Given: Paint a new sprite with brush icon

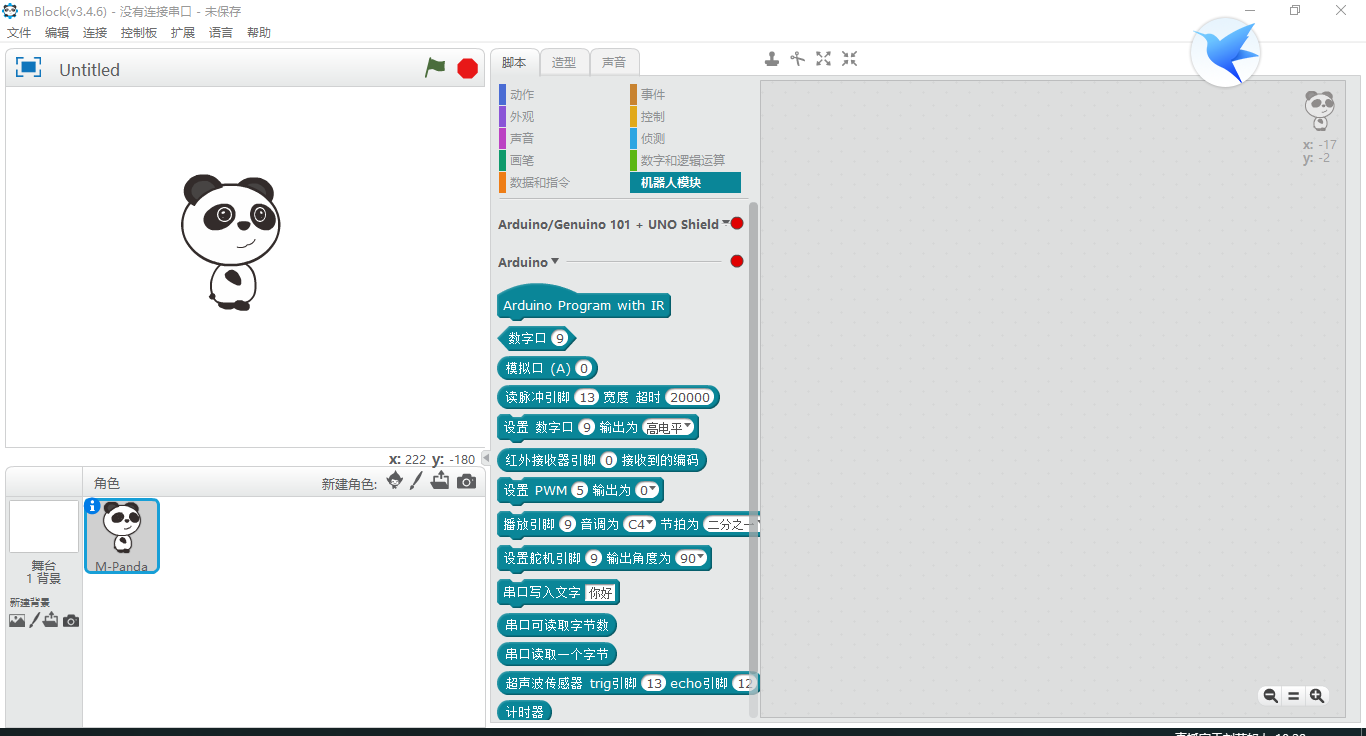Looking at the screenshot, I should coord(417,481).
